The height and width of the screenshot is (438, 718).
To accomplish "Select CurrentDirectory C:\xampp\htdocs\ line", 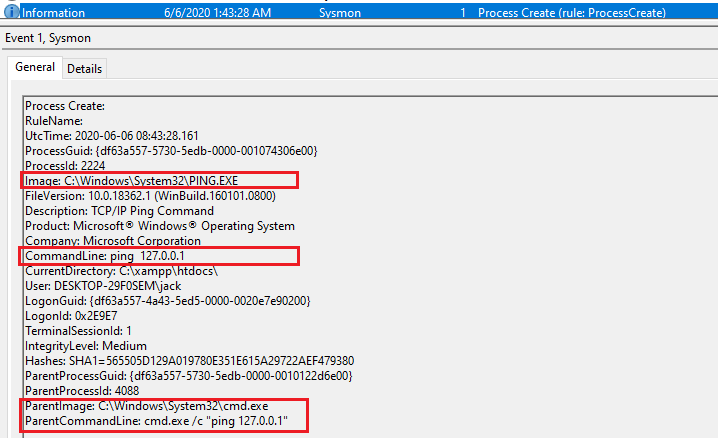I will (122, 271).
